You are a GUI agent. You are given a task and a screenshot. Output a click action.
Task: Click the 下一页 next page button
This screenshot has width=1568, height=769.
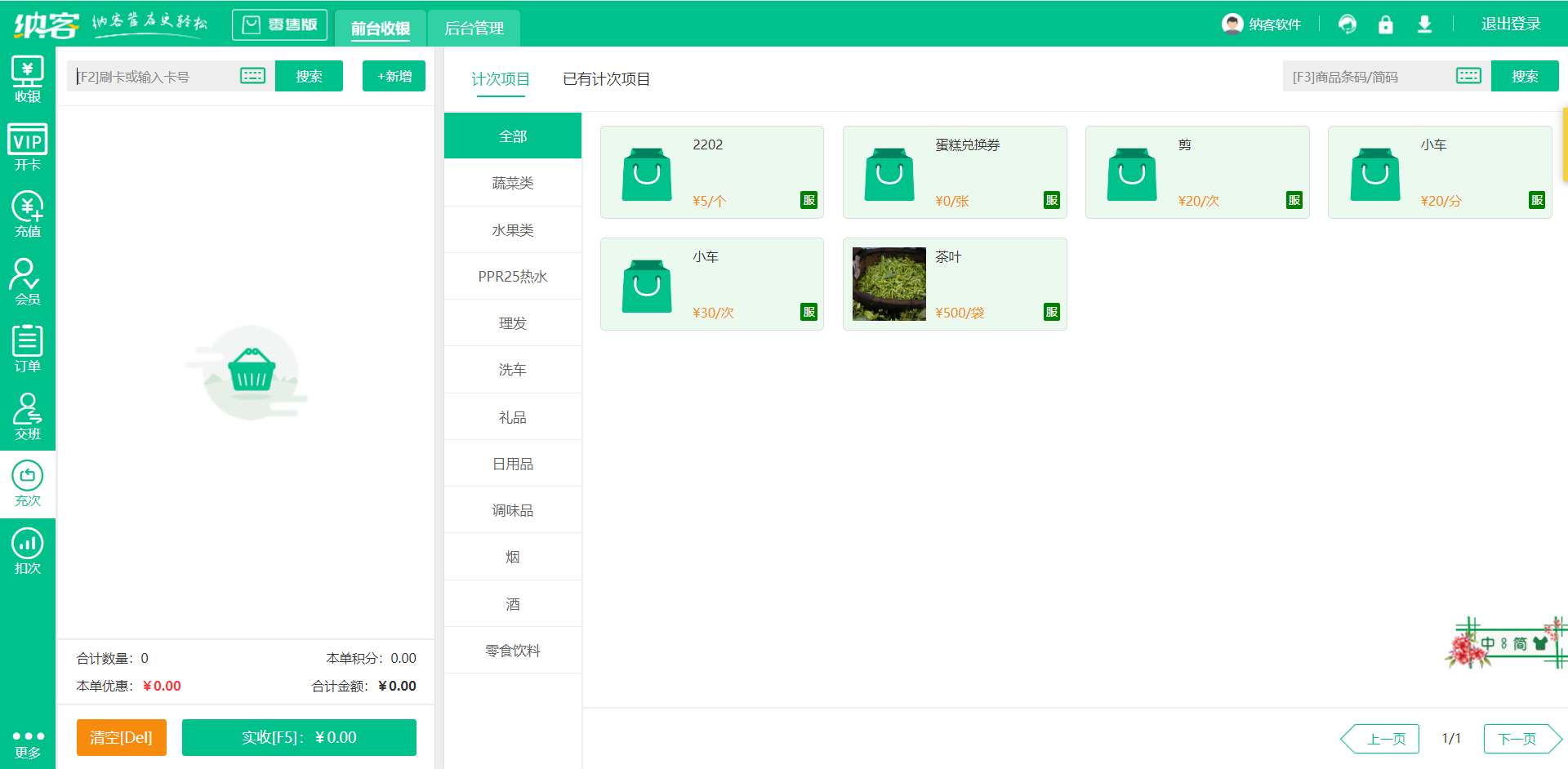tap(1521, 738)
